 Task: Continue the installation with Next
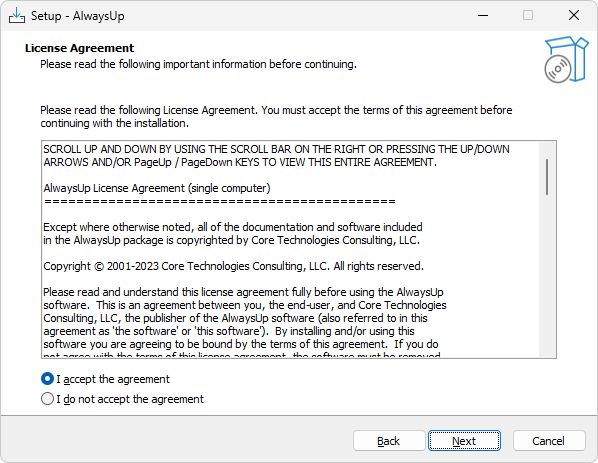click(x=464, y=441)
